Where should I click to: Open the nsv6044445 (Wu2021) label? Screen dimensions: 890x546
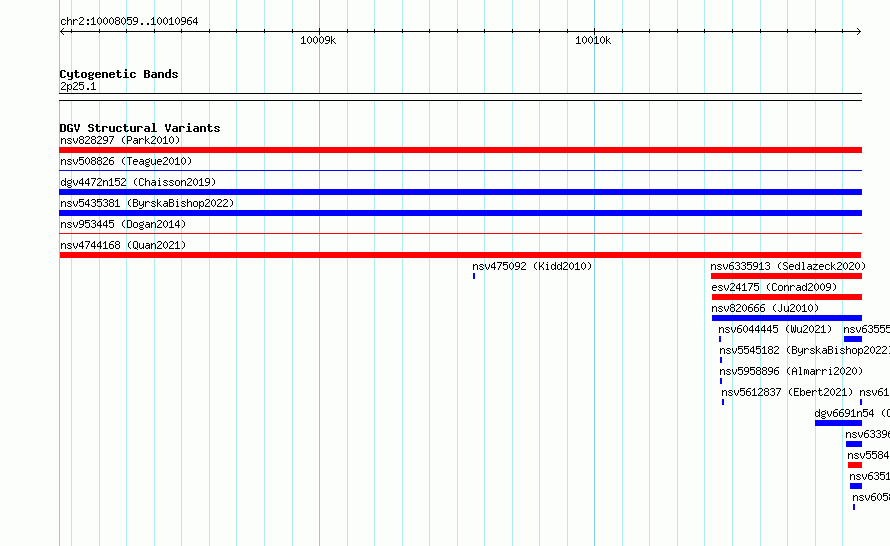tap(775, 329)
